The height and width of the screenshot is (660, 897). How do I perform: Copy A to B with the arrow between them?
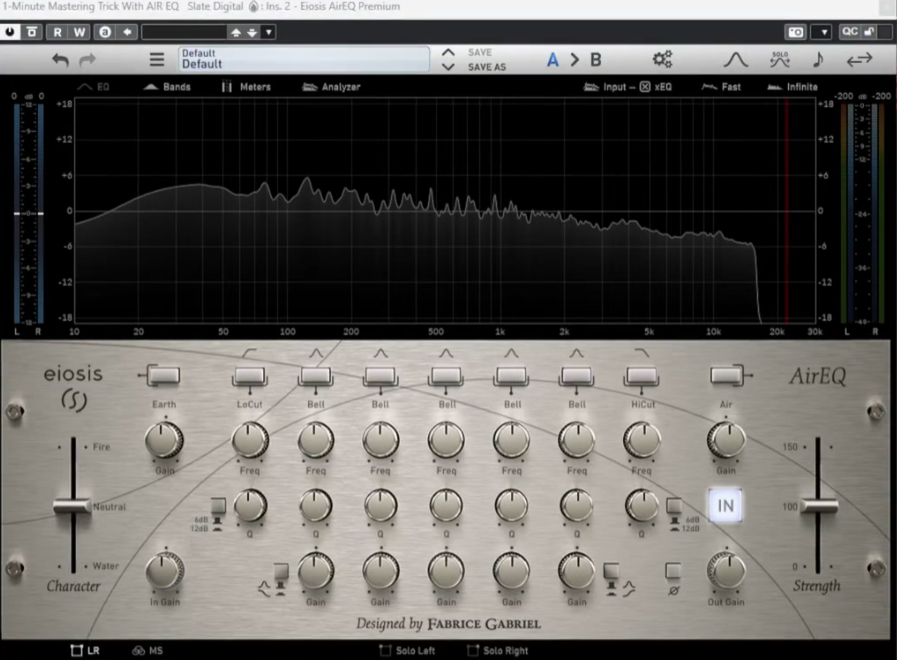[574, 59]
